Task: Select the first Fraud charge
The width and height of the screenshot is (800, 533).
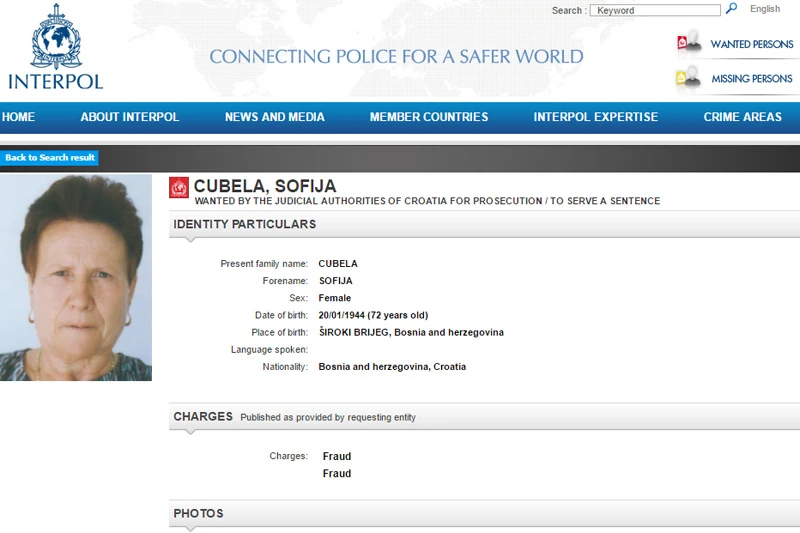Action: 337,456
